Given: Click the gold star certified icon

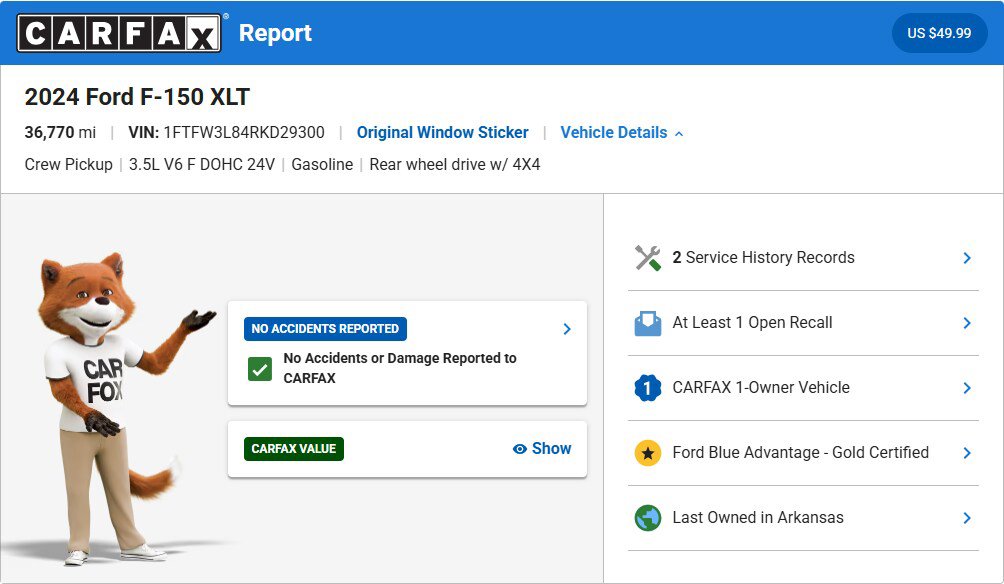Looking at the screenshot, I should click(x=647, y=453).
